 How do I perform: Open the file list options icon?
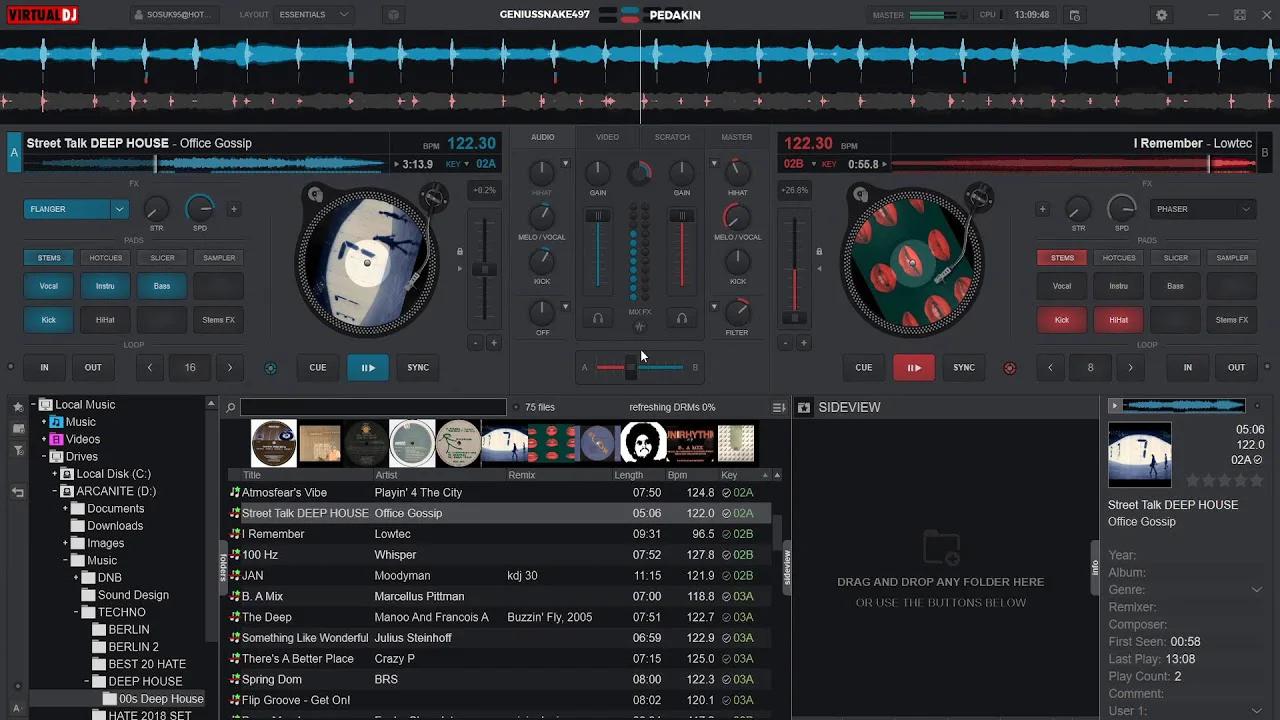pos(778,407)
